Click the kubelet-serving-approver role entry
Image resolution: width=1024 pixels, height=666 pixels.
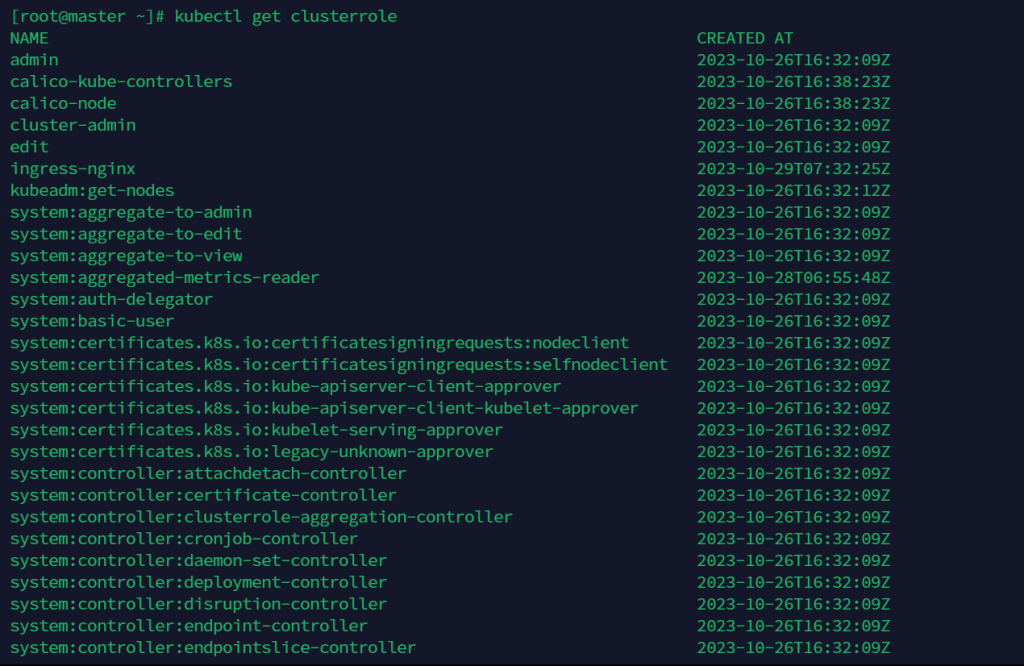click(x=256, y=430)
